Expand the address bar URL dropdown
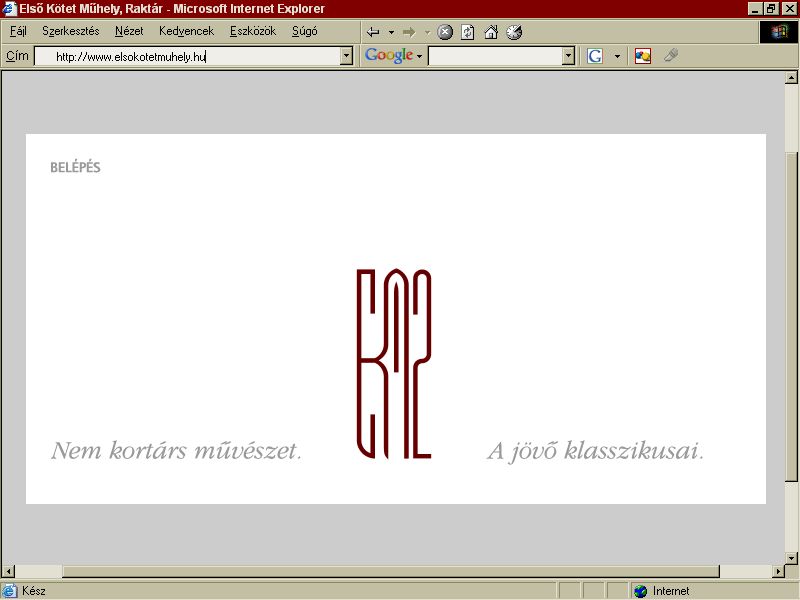This screenshot has height=600, width=800. 346,56
